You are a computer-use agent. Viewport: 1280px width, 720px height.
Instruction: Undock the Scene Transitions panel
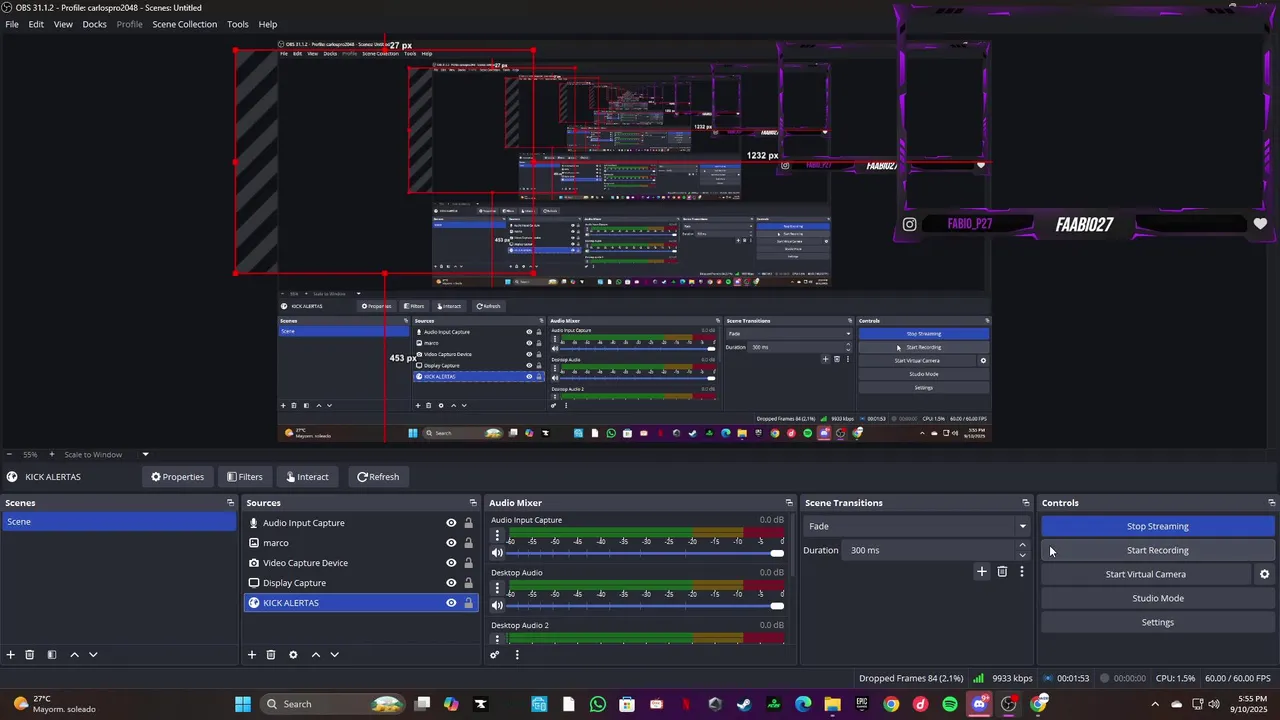coord(1025,503)
